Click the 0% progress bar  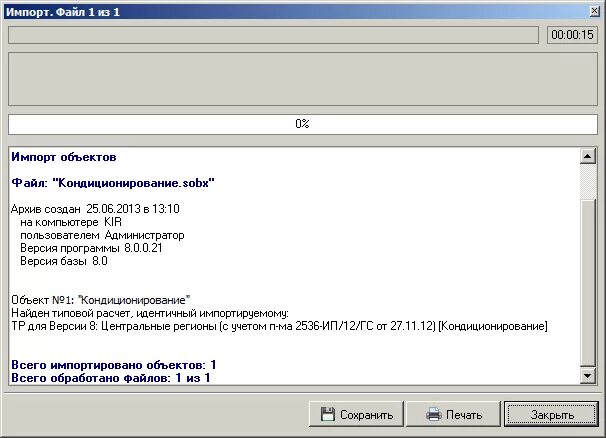point(303,124)
